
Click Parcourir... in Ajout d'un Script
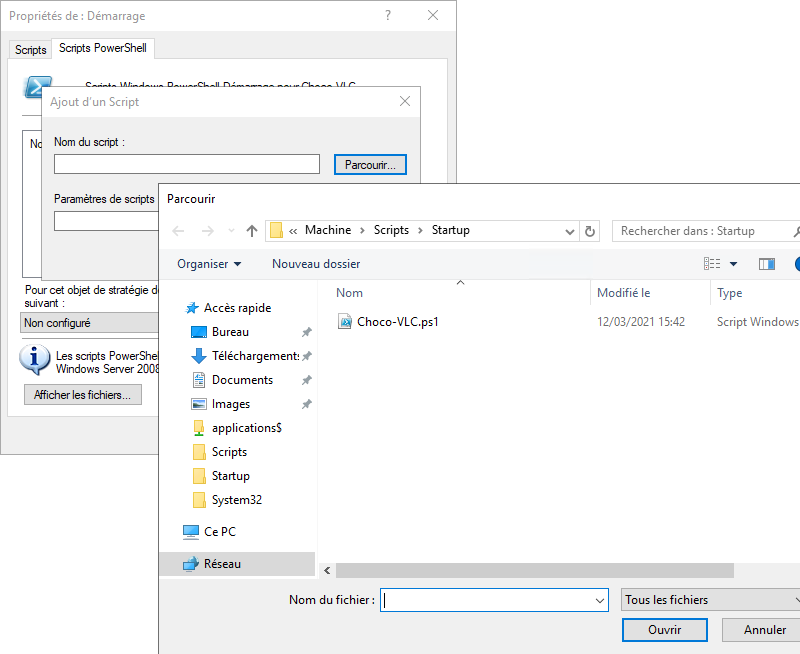tap(370, 165)
